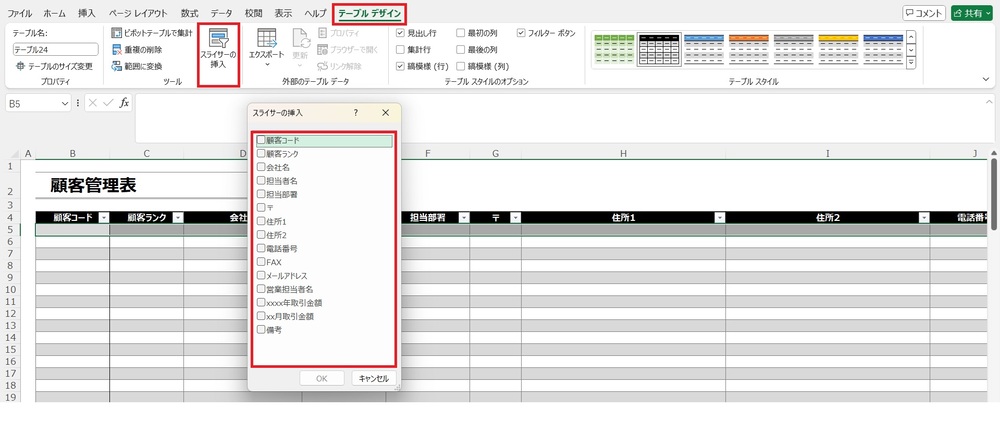Click the スライサーの挿入 ribbon icon

(217, 42)
